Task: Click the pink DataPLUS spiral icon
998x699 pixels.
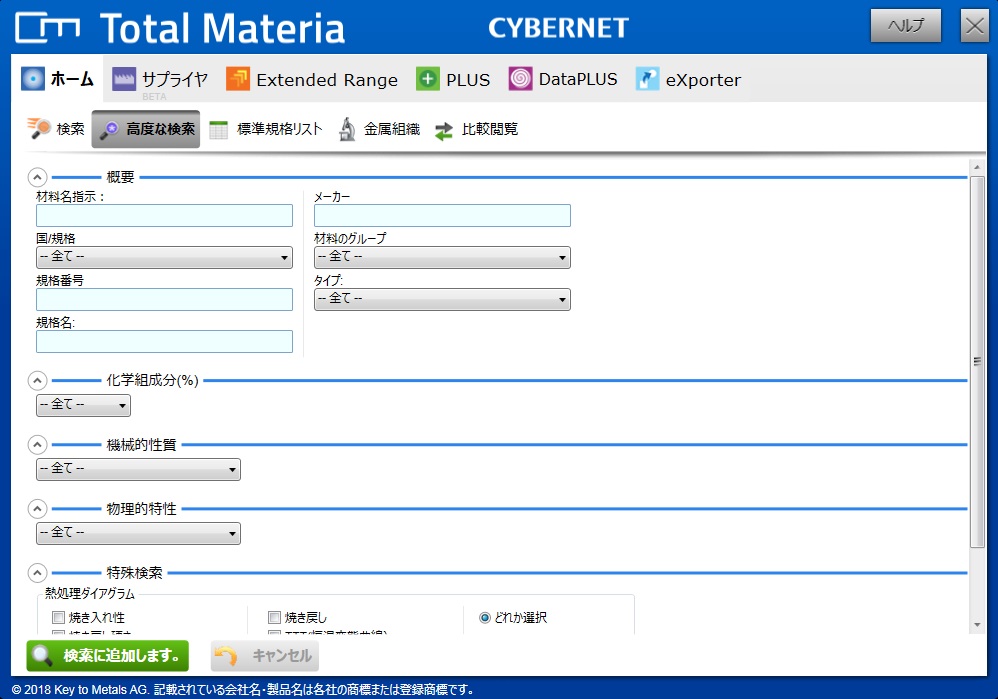Action: pos(520,79)
